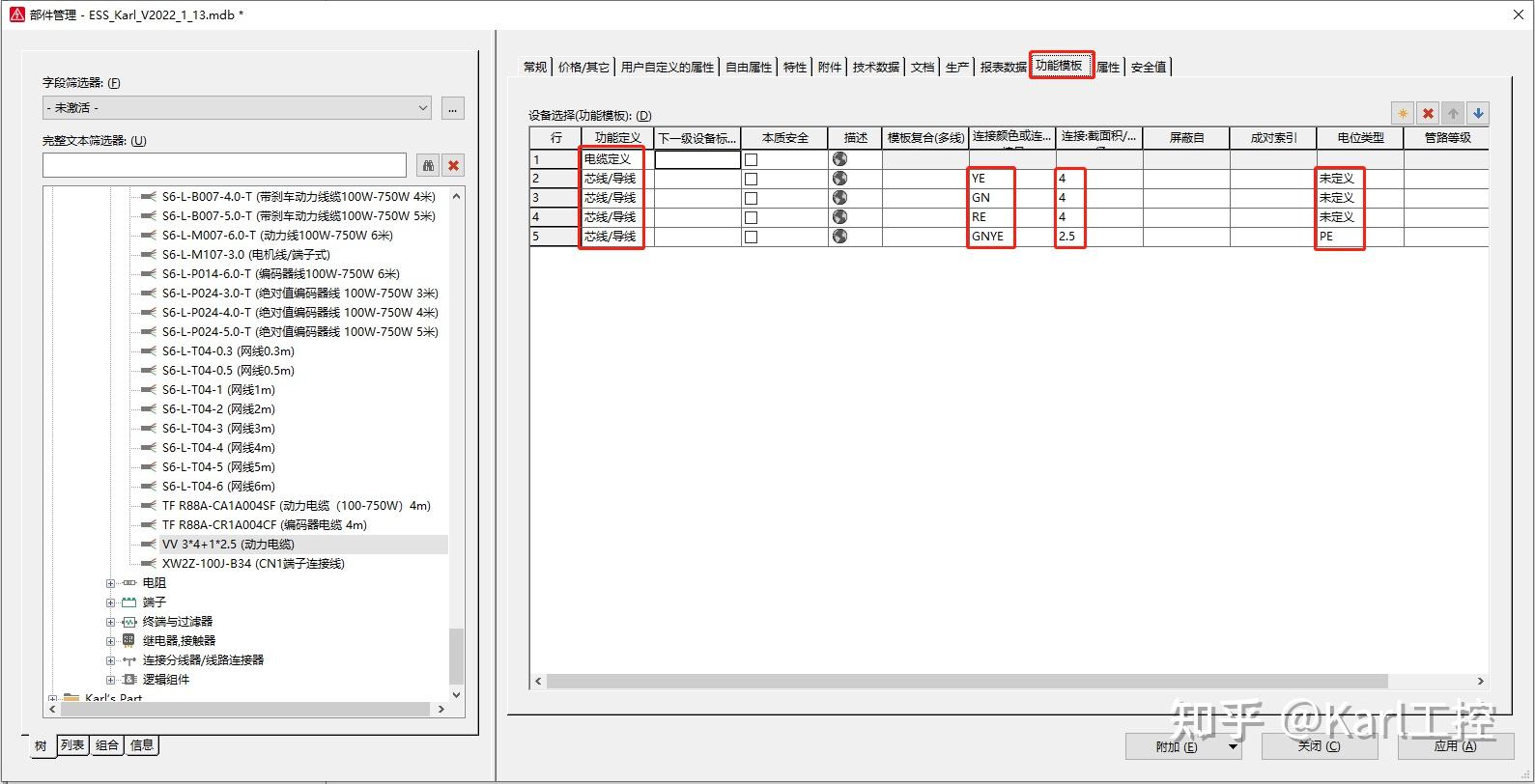Viewport: 1535px width, 784px height.
Task: Clear full text filter red X icon
Action: click(x=453, y=165)
